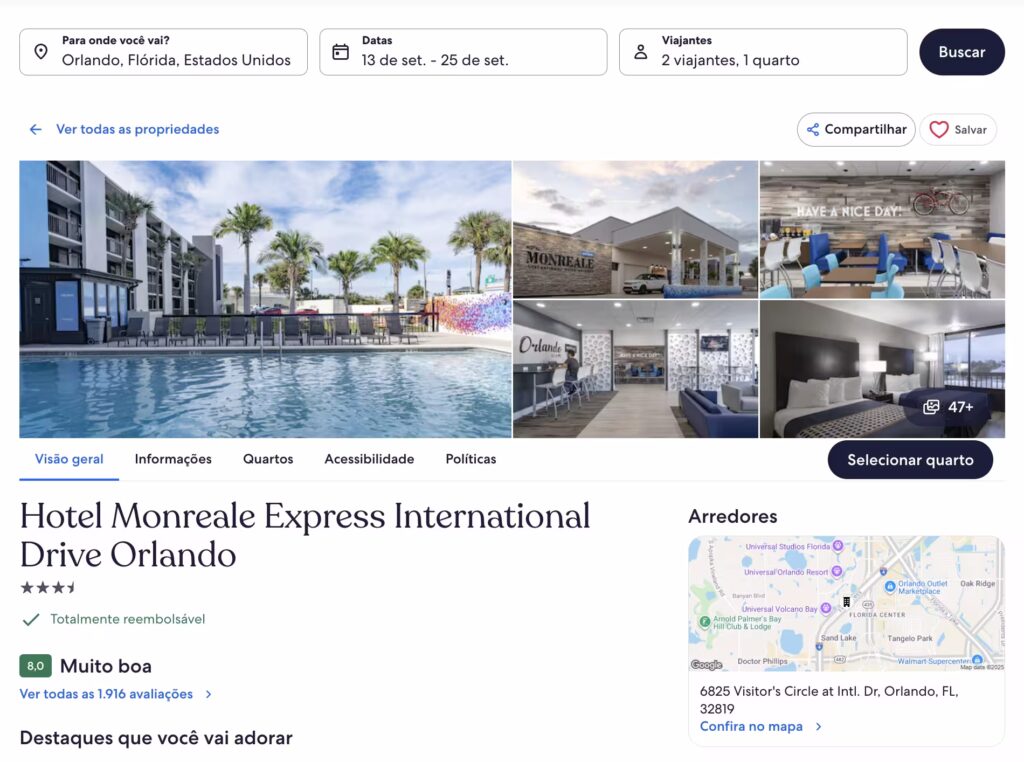Click the calendar icon in Datas field
Image resolution: width=1024 pixels, height=762 pixels.
point(340,52)
